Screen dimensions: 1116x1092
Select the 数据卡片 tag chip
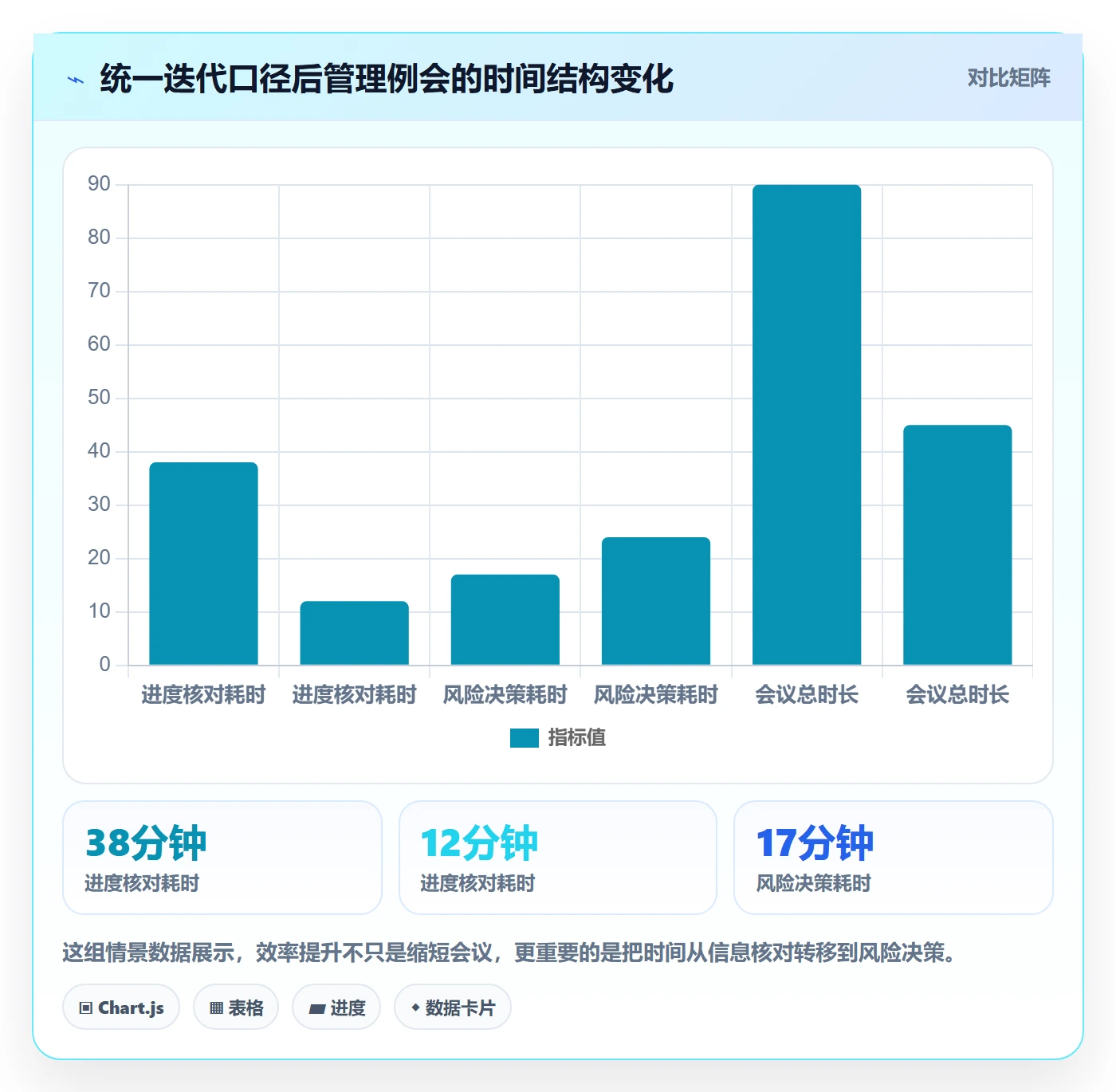(453, 1008)
